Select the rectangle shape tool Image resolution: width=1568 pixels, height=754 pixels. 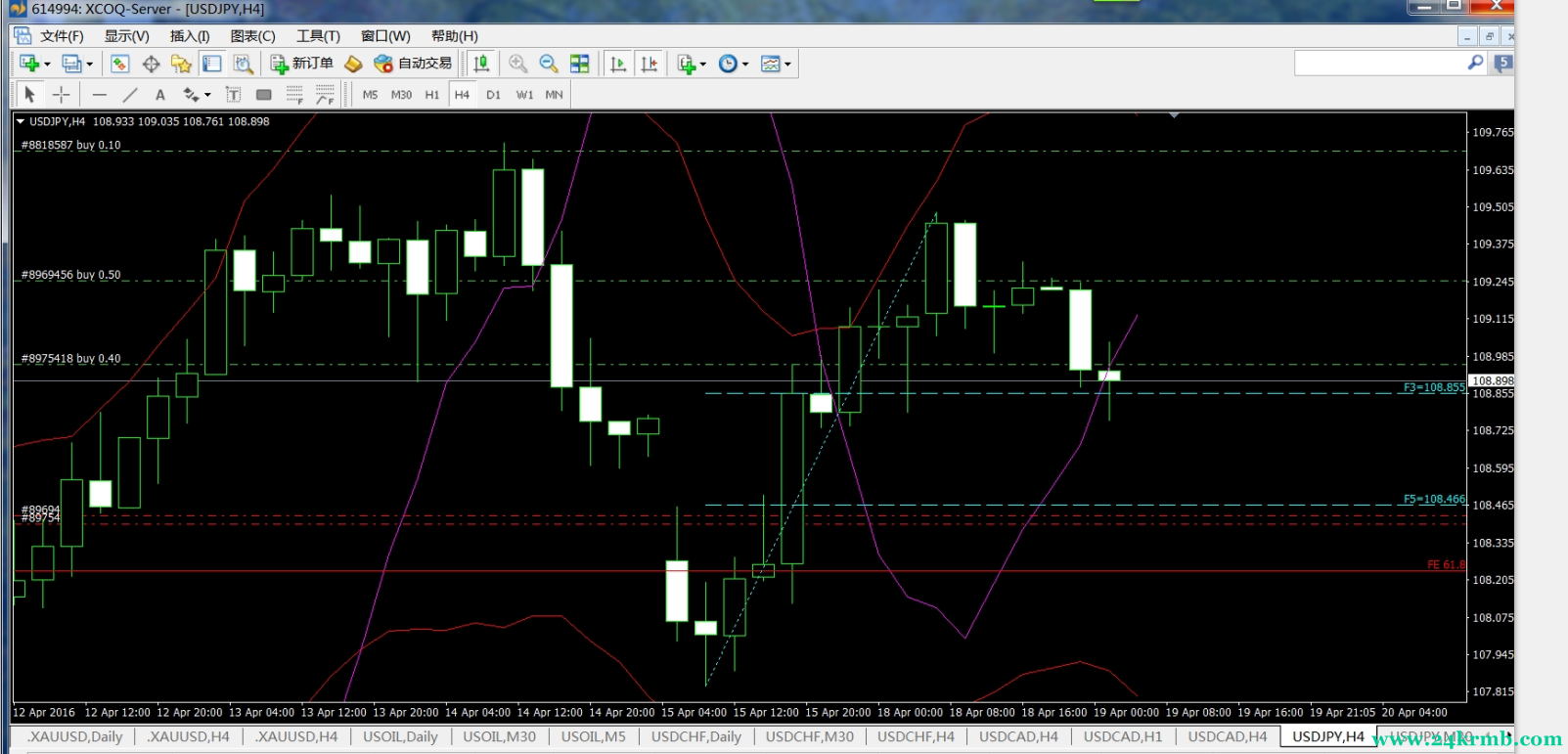(264, 95)
